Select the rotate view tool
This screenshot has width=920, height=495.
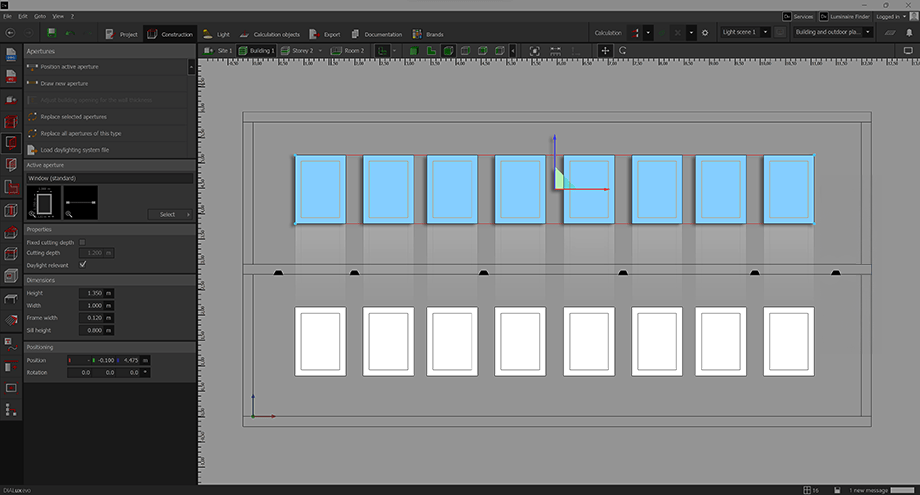point(623,50)
